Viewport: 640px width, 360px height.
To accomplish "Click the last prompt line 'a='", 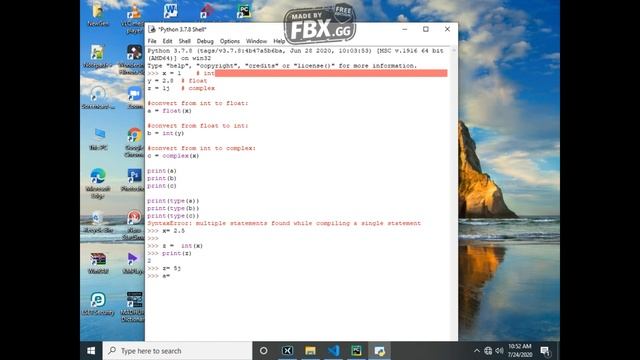I will [x=159, y=276].
